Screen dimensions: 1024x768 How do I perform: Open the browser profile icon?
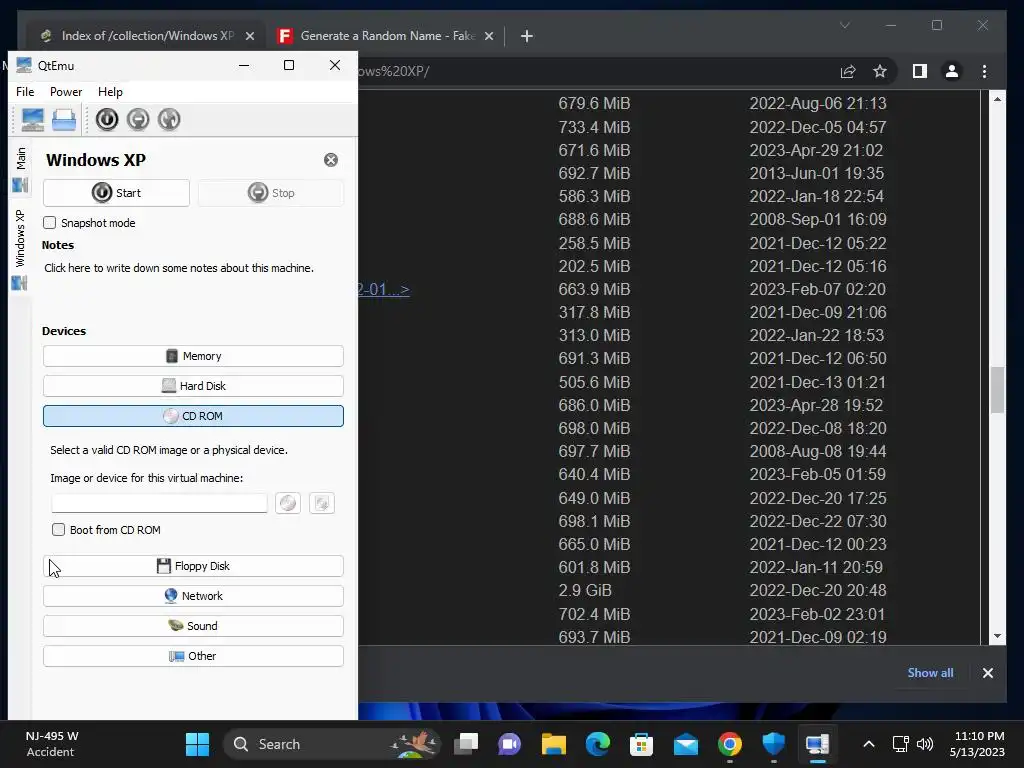(952, 71)
